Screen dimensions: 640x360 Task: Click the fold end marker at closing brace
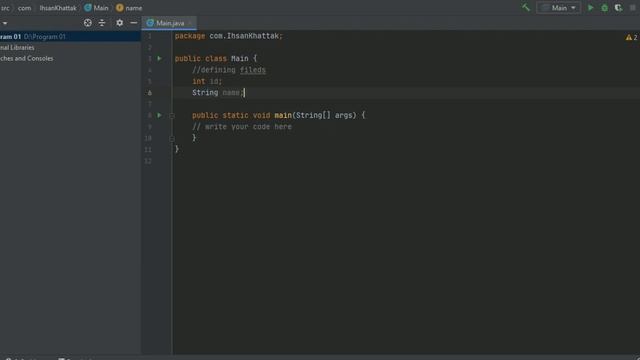tap(172, 138)
